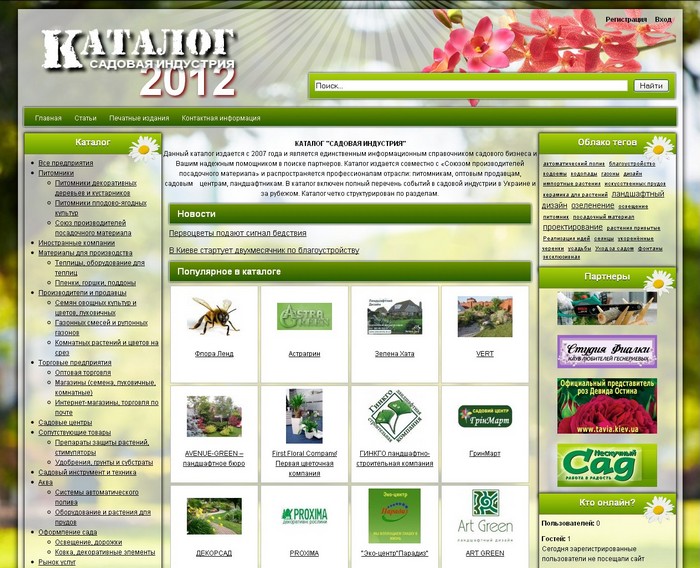Screen dimensions: 700x568
Task: Open Иностранные компании category
Action: (76, 243)
